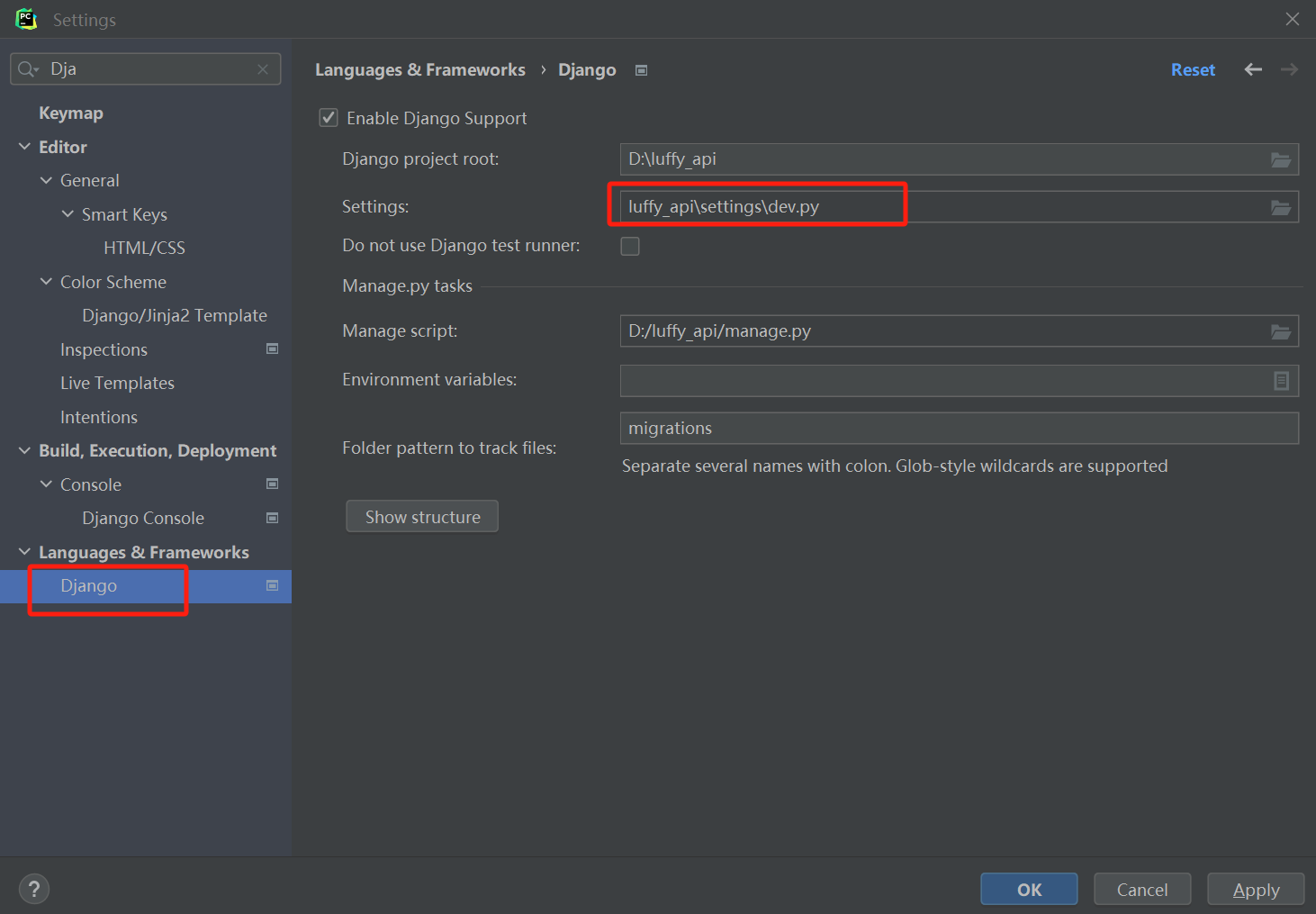Click Django breadcrumb title

coord(587,69)
